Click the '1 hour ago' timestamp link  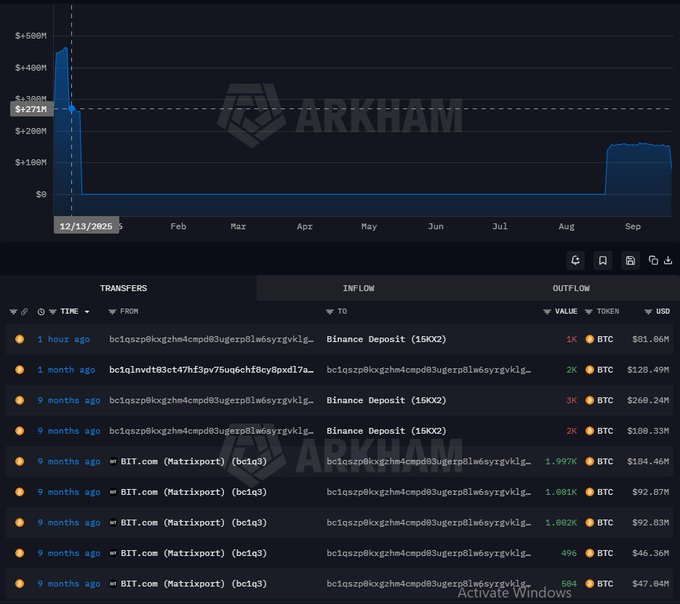coord(64,339)
